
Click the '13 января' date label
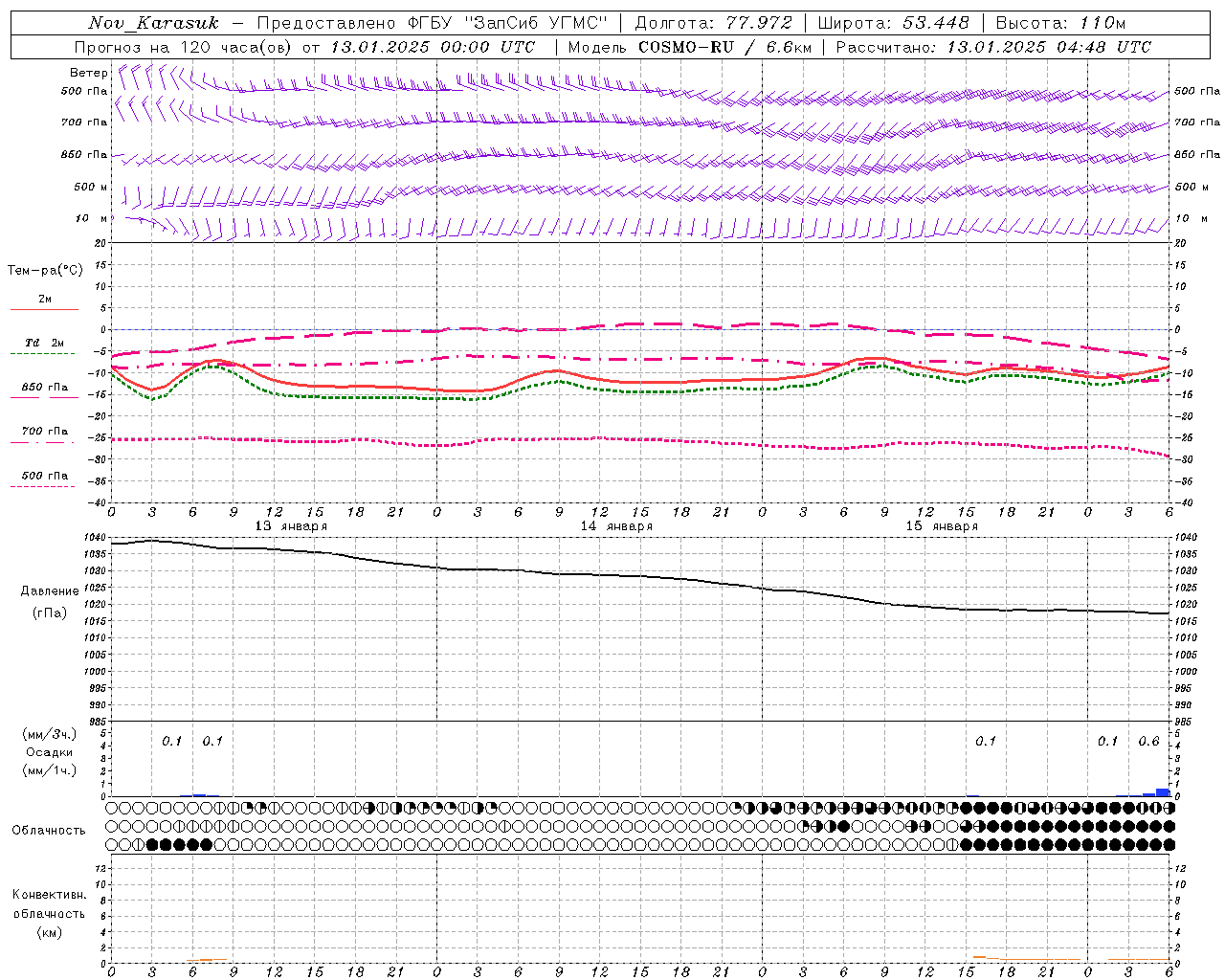[x=291, y=526]
